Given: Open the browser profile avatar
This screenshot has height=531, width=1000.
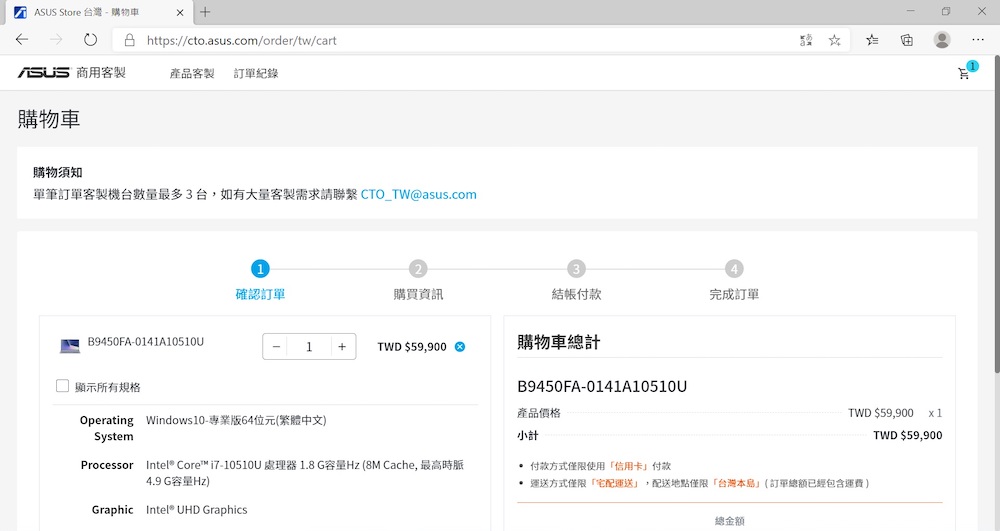Looking at the screenshot, I should point(942,40).
